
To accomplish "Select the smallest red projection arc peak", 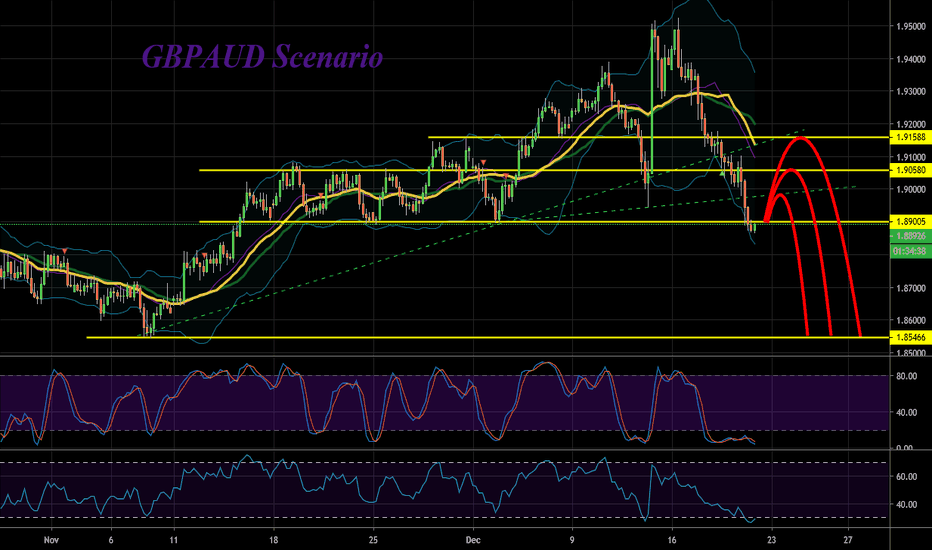I will coord(778,194).
